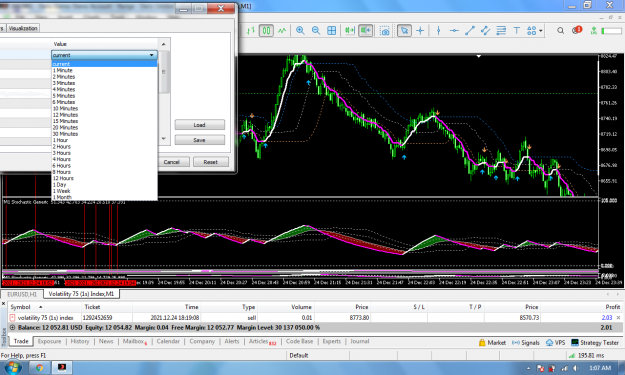The width and height of the screenshot is (625, 375).
Task: Choose '5 Minutes' timeframe option
Action: pos(104,96)
